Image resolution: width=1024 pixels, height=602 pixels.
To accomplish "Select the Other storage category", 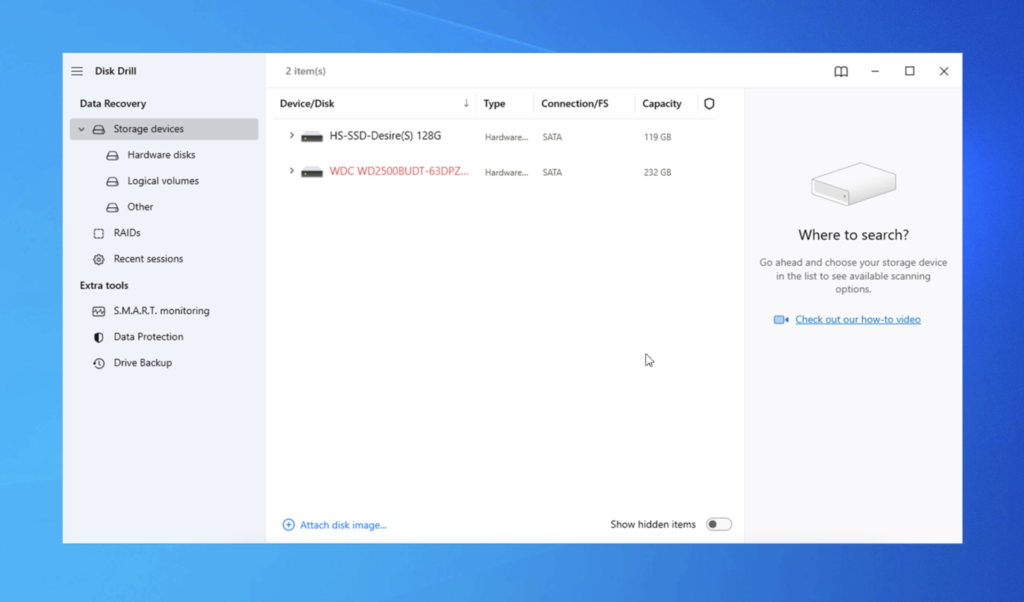I will 140,207.
